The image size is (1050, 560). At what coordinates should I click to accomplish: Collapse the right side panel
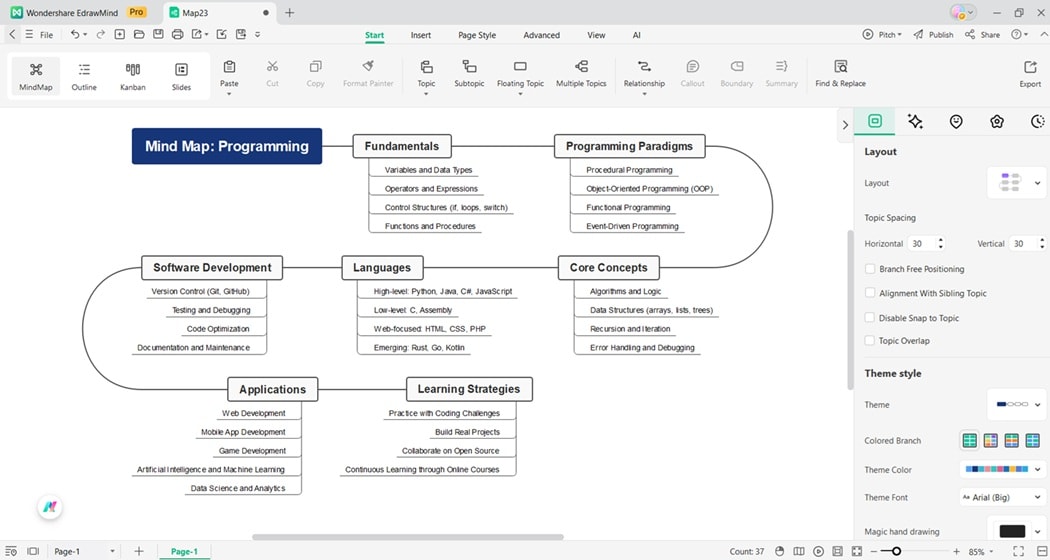(x=845, y=125)
